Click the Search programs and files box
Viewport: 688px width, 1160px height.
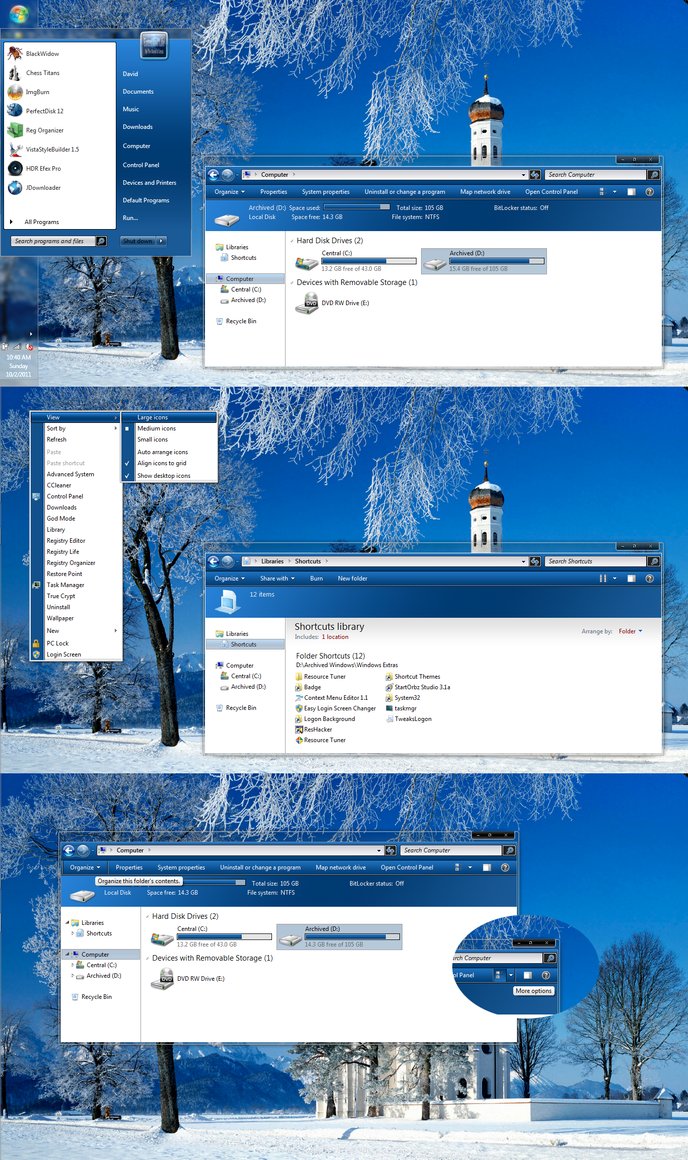point(53,241)
